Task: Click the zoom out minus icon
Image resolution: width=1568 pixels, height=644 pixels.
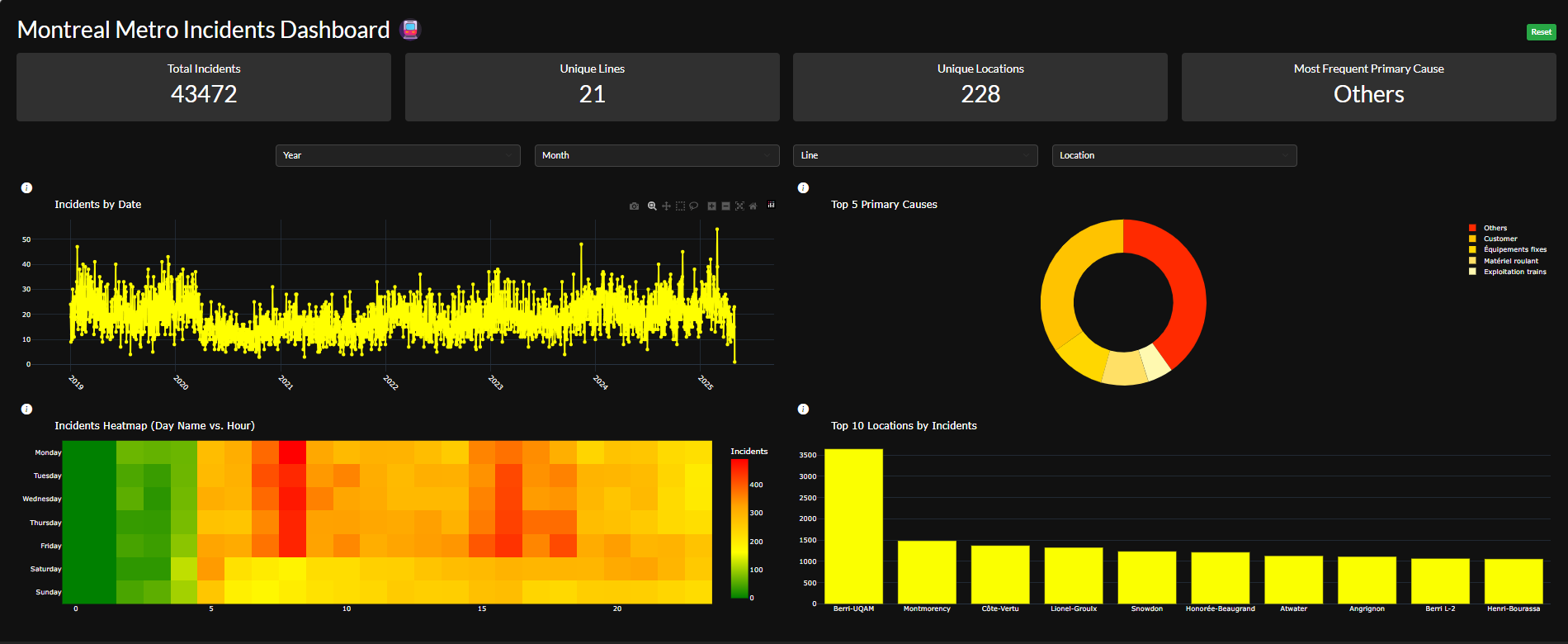Action: (725, 206)
